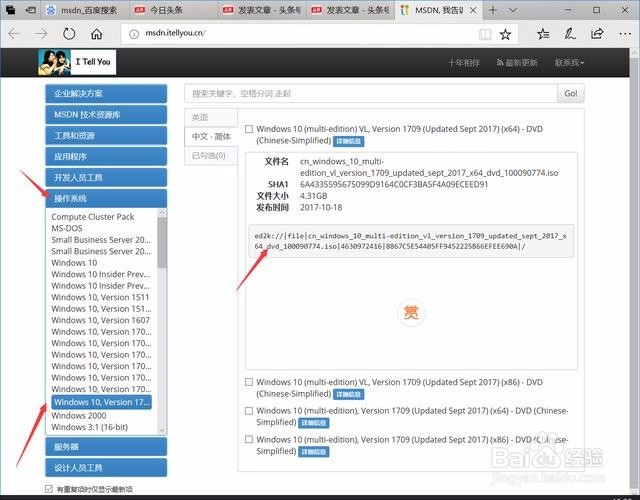Click the address bar URL field
The image size is (640, 500).
(302, 33)
